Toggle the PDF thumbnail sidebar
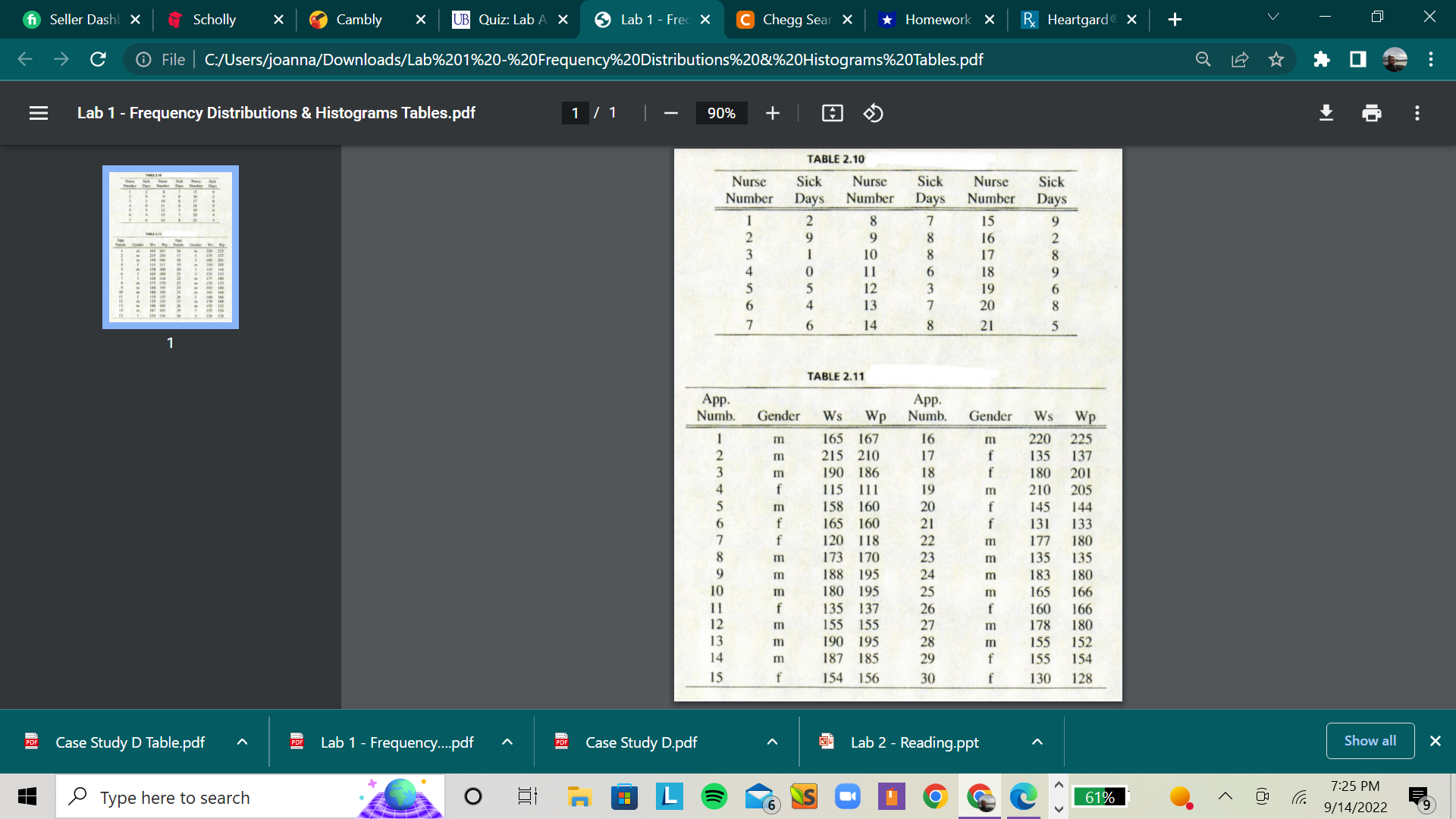The image size is (1456, 819). tap(39, 113)
